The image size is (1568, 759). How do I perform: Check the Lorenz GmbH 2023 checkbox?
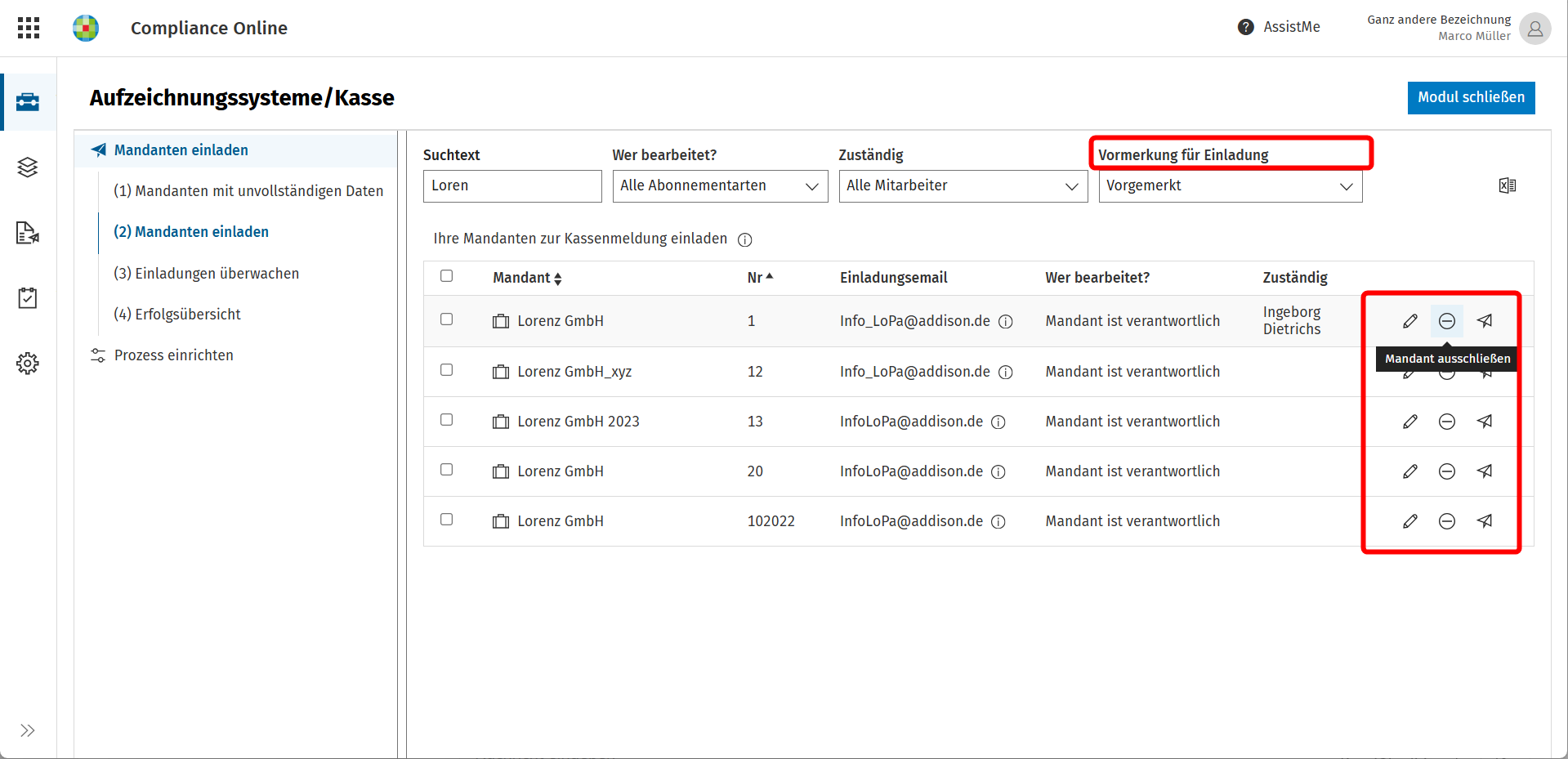pyautogui.click(x=446, y=420)
